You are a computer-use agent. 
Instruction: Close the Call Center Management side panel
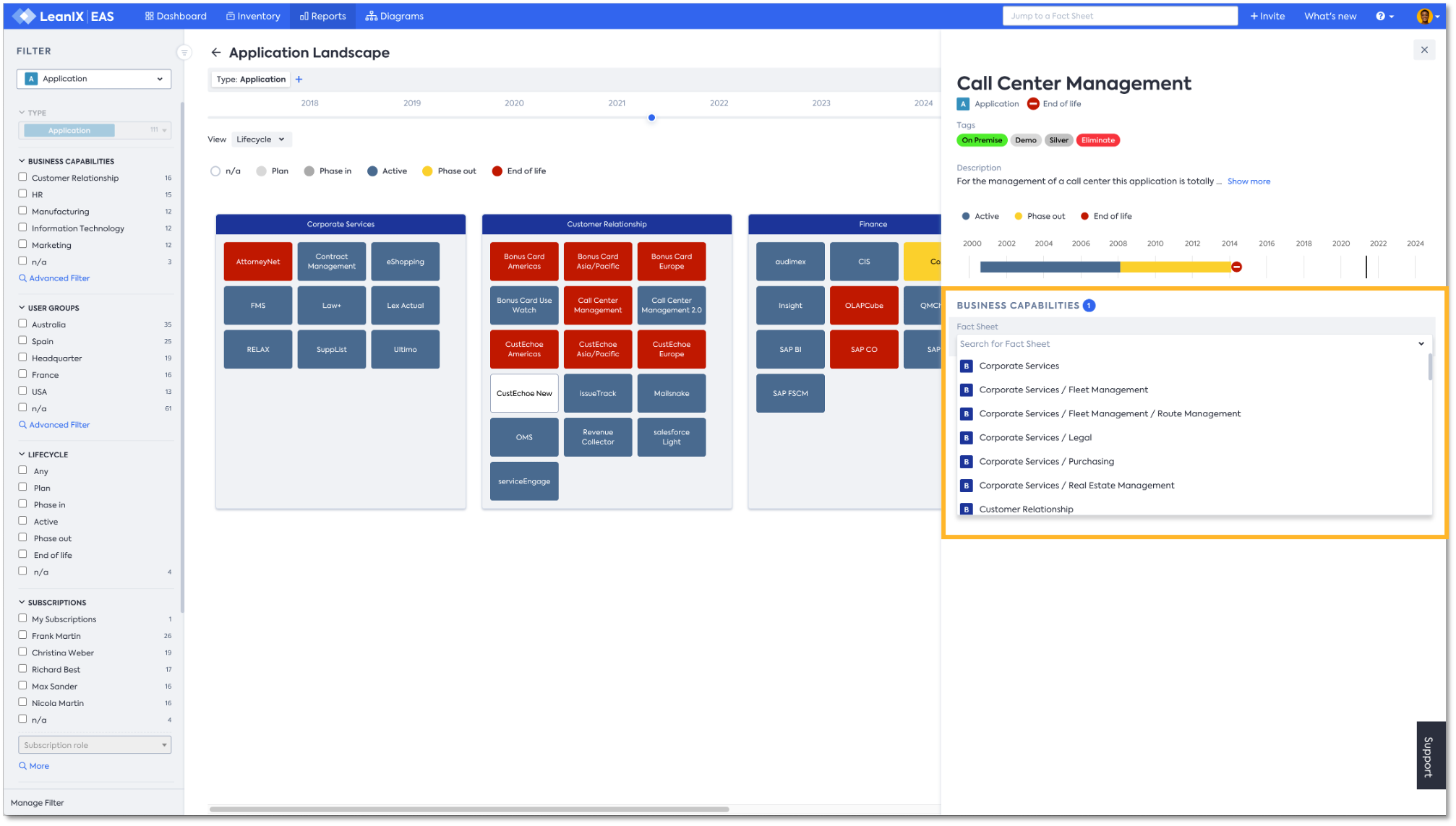1423,50
